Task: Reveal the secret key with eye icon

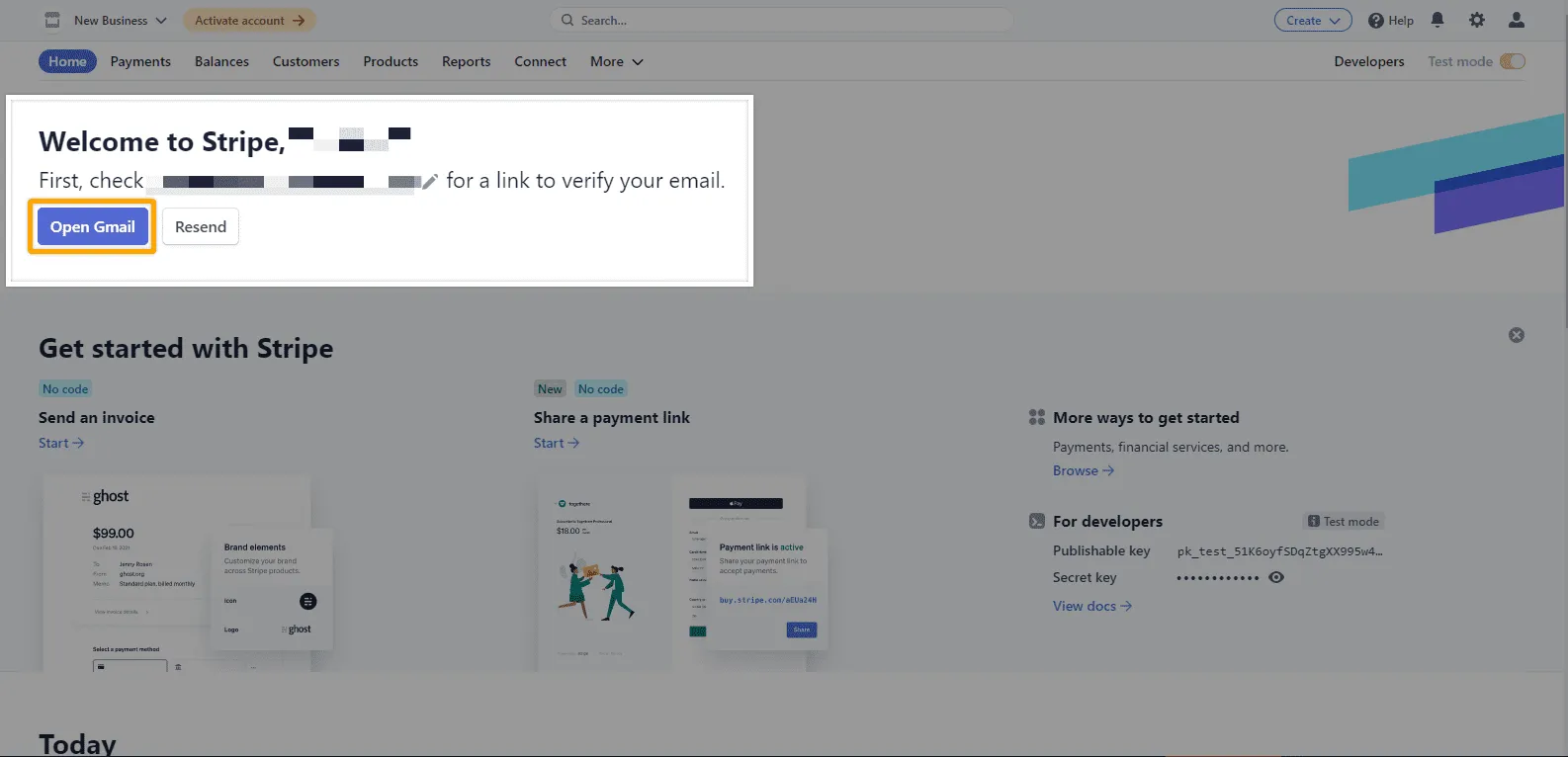Action: [x=1276, y=578]
